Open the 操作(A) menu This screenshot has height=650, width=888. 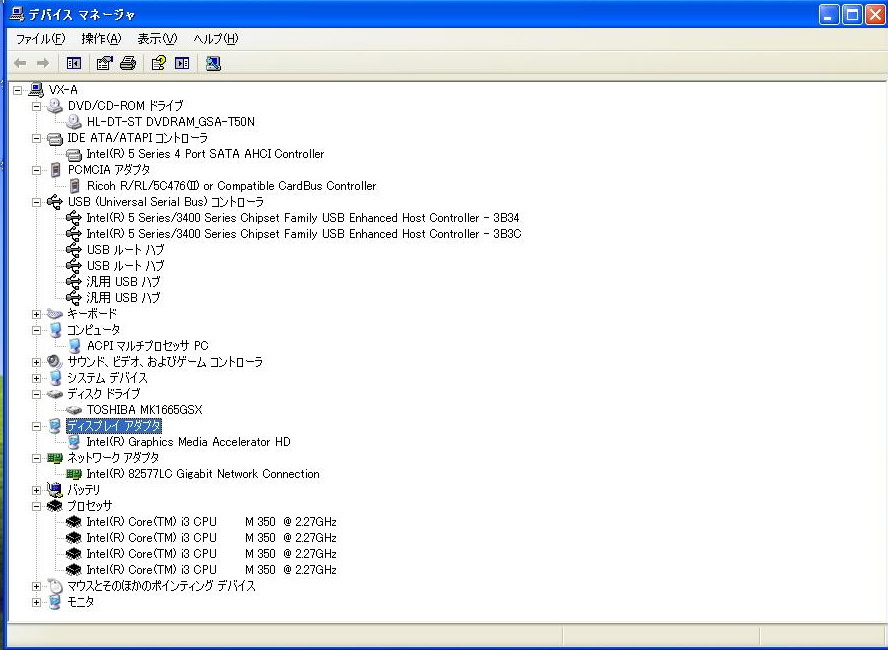[x=101, y=39]
